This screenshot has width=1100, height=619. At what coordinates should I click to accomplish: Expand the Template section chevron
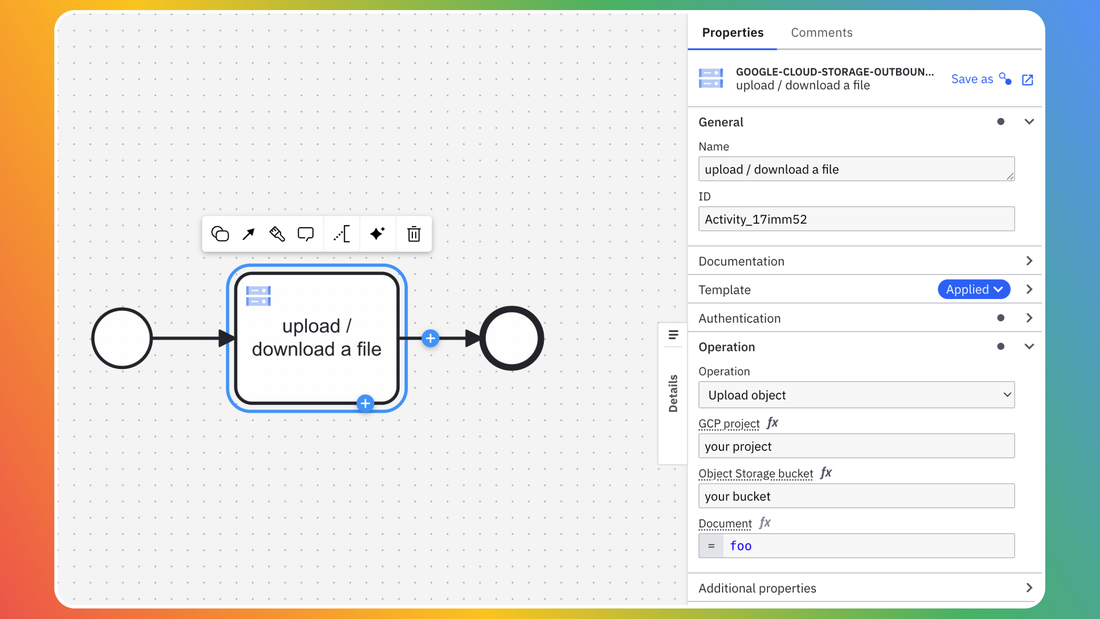click(1029, 289)
